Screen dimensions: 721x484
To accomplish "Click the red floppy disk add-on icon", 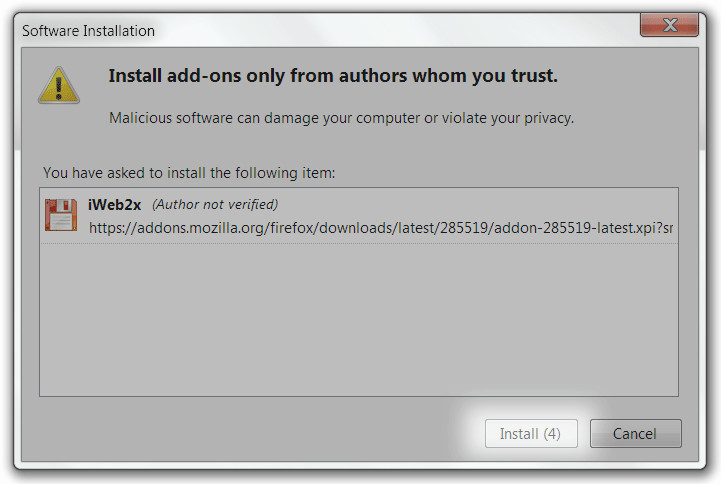I will point(61,215).
